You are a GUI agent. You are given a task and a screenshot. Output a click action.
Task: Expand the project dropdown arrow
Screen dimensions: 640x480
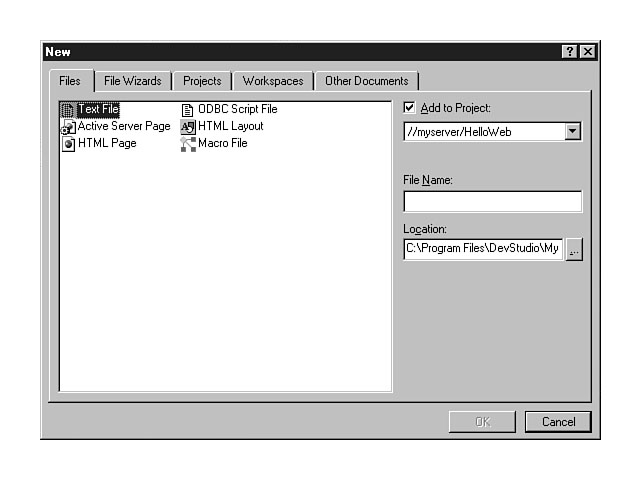[x=572, y=131]
